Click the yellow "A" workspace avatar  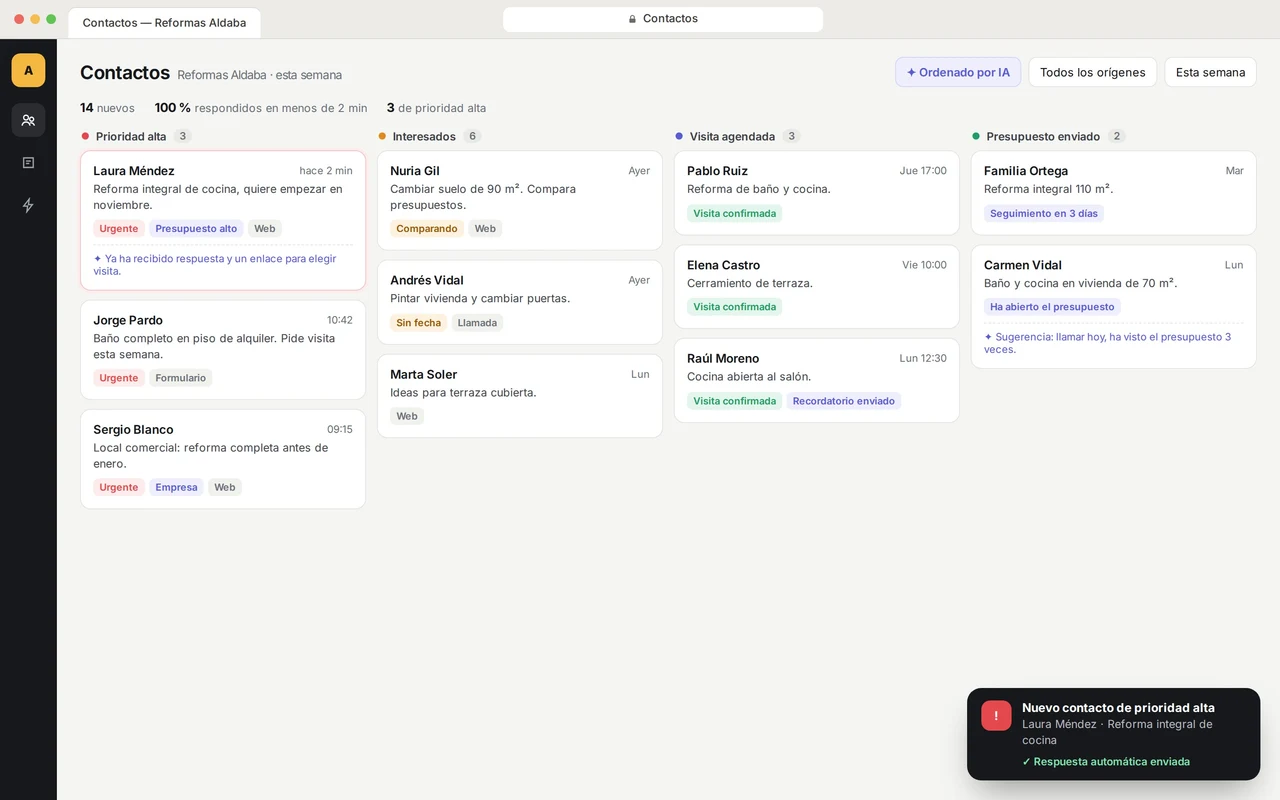[28, 70]
